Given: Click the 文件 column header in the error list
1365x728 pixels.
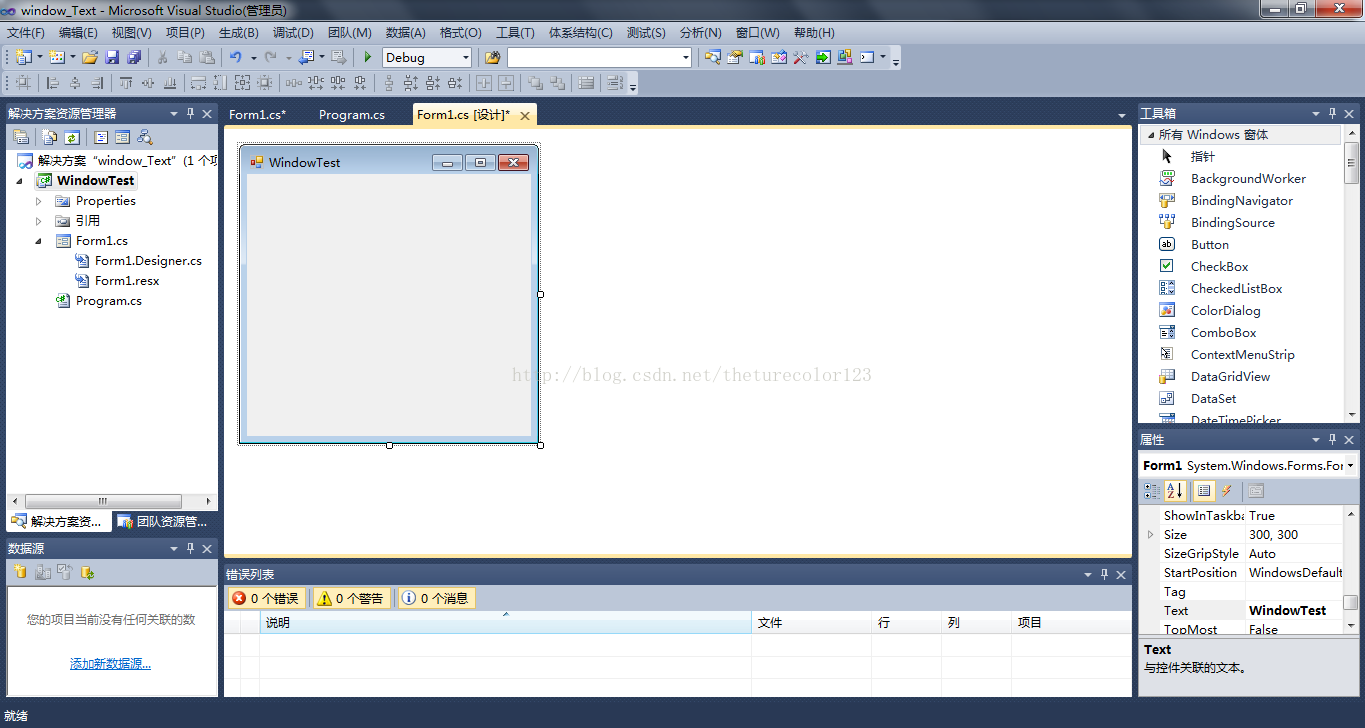Looking at the screenshot, I should 811,623.
